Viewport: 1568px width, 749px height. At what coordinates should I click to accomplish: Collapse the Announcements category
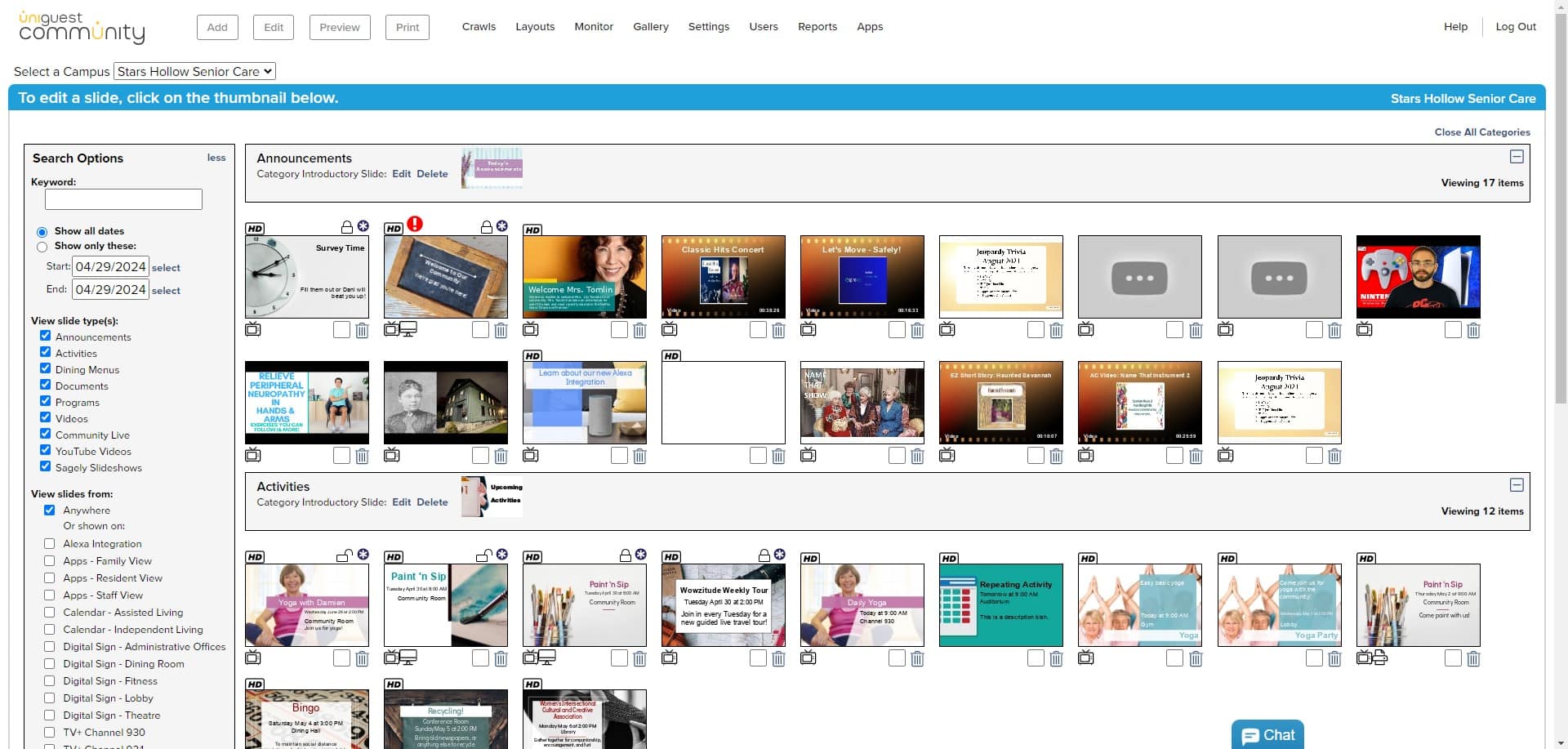tap(1517, 156)
